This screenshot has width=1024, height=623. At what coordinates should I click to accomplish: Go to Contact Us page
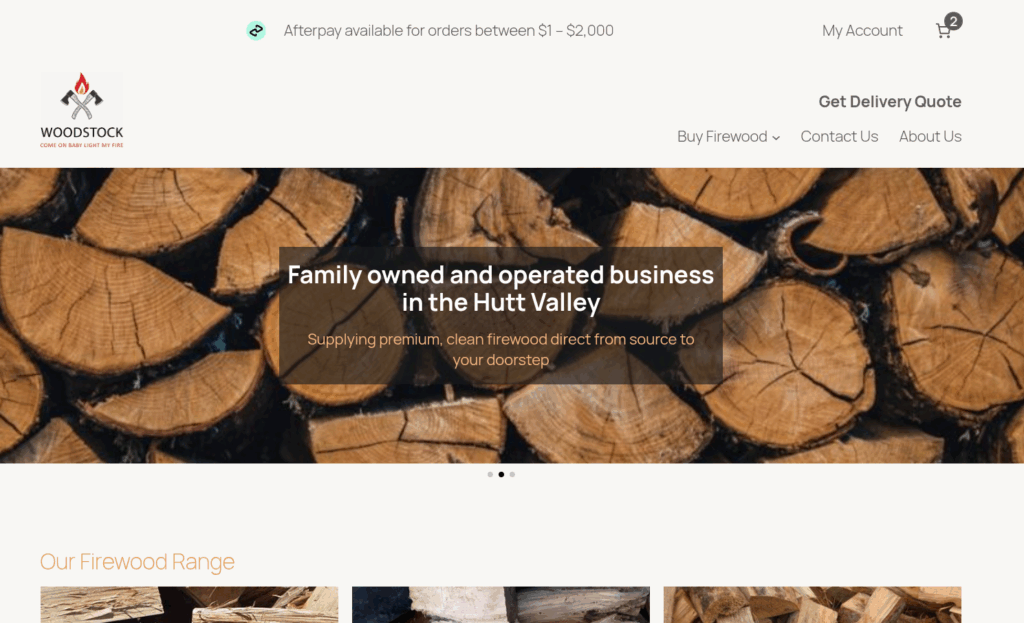(839, 136)
